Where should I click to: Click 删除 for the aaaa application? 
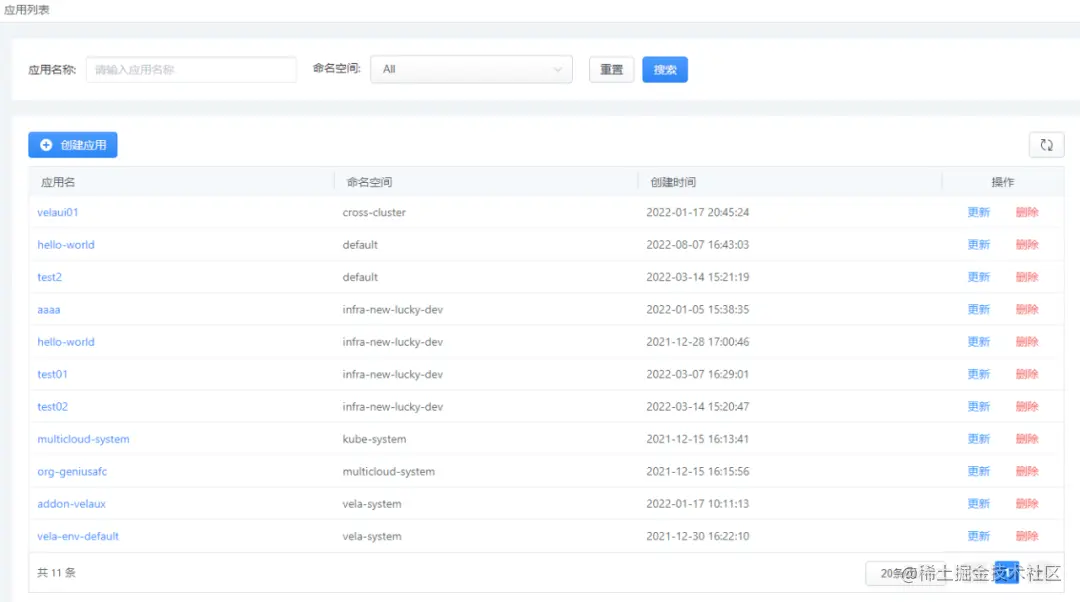click(1028, 309)
